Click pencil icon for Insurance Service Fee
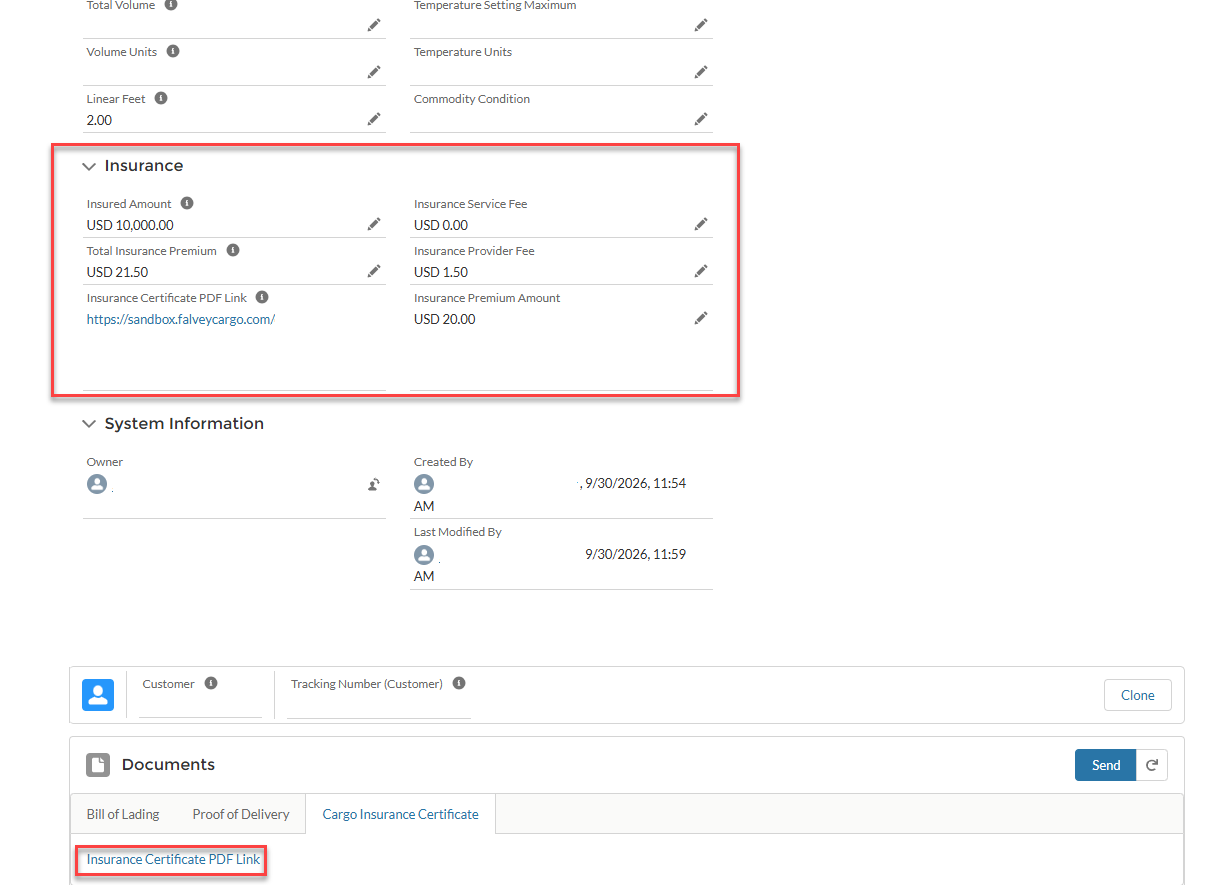1208x885 pixels. (x=701, y=225)
